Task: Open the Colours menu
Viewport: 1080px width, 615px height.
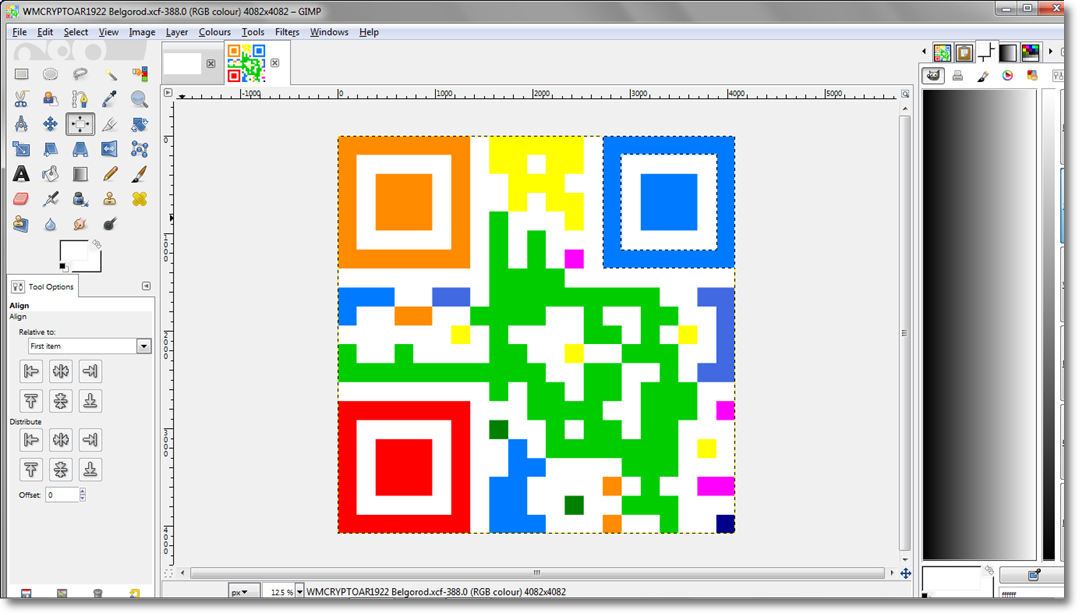Action: [215, 32]
